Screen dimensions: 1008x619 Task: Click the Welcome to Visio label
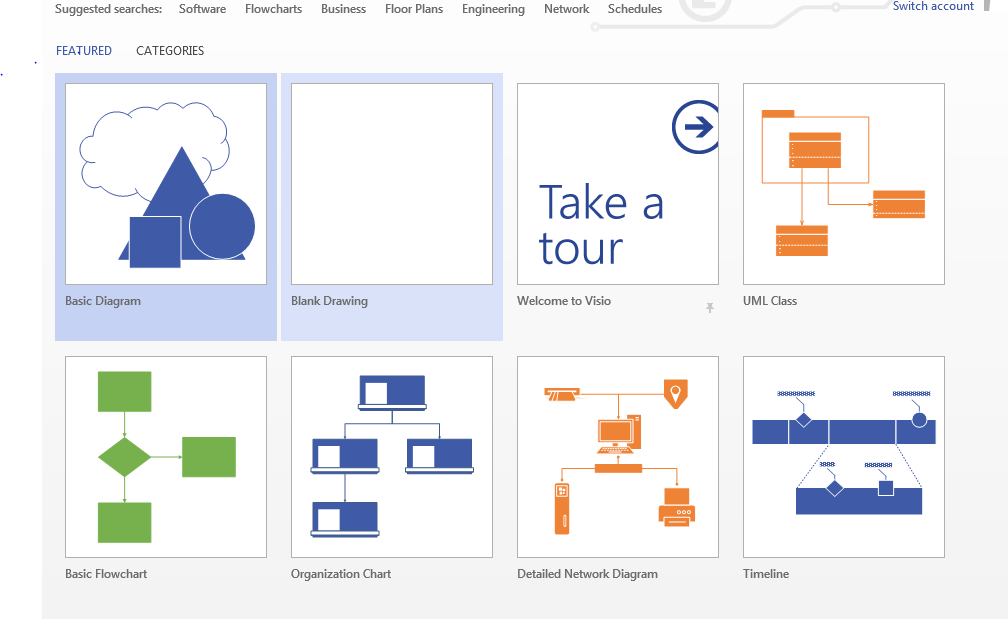click(x=564, y=301)
